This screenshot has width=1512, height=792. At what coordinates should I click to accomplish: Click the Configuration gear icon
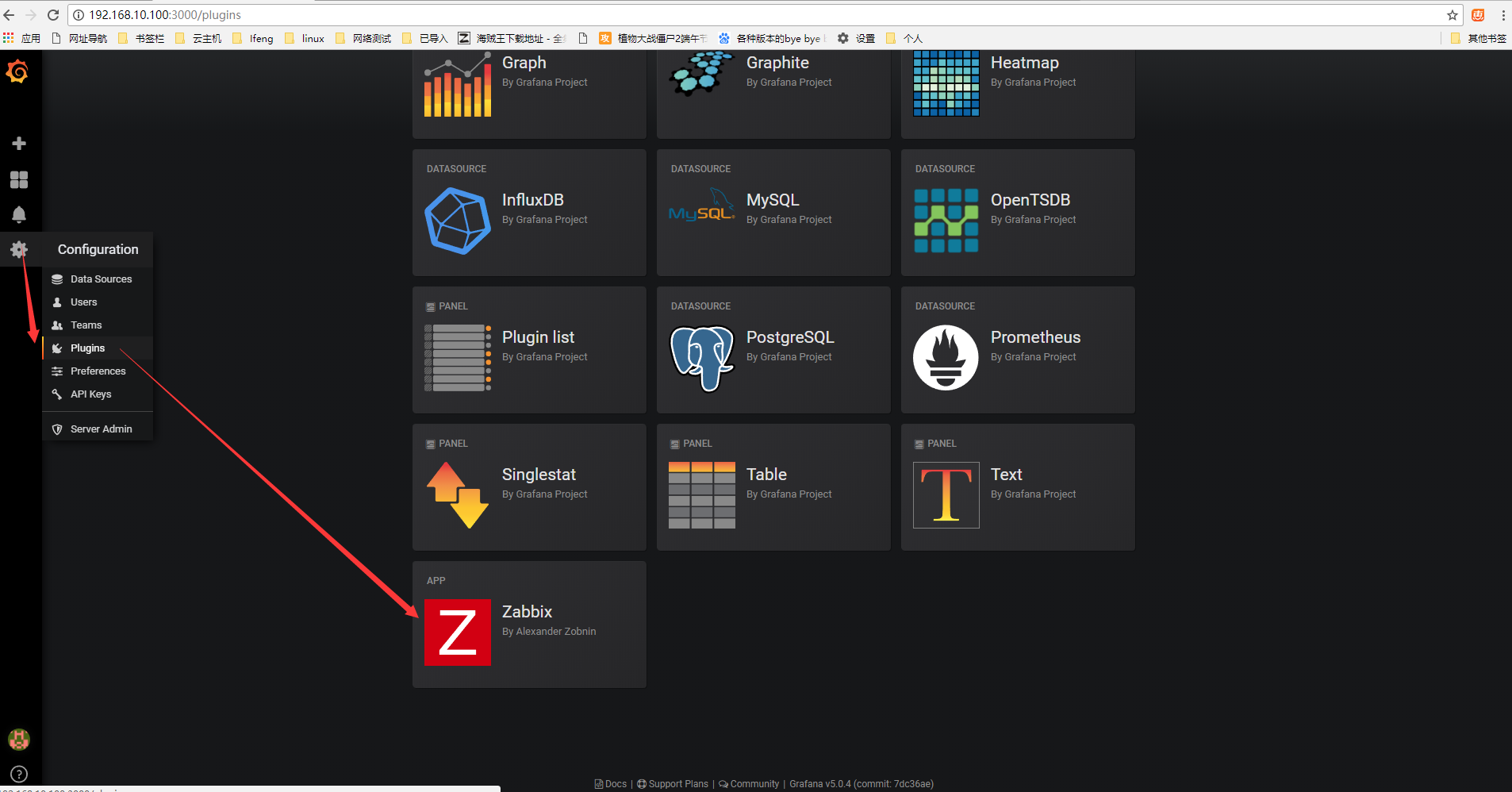tap(19, 250)
